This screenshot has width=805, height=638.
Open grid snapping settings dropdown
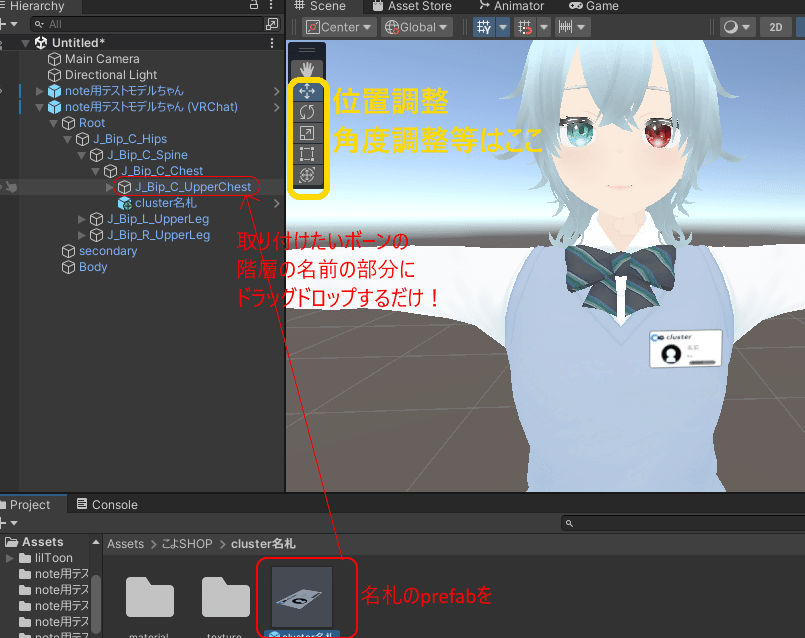(544, 27)
